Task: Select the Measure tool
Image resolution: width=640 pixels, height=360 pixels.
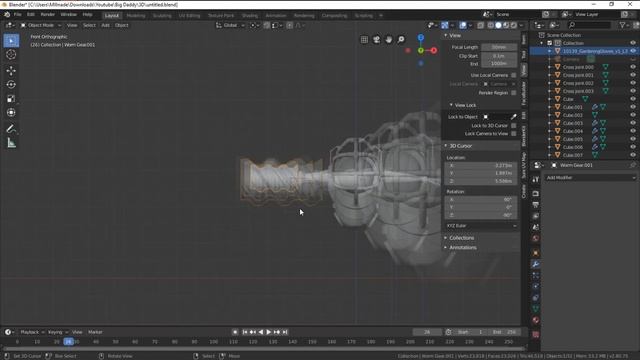Action: pyautogui.click(x=11, y=143)
